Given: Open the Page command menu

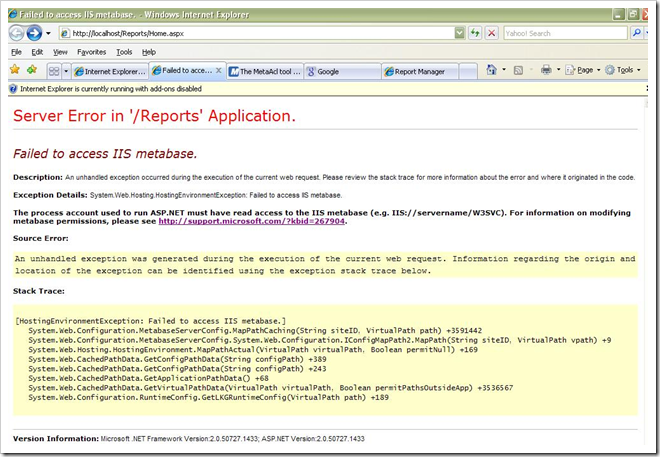Looking at the screenshot, I should point(583,70).
